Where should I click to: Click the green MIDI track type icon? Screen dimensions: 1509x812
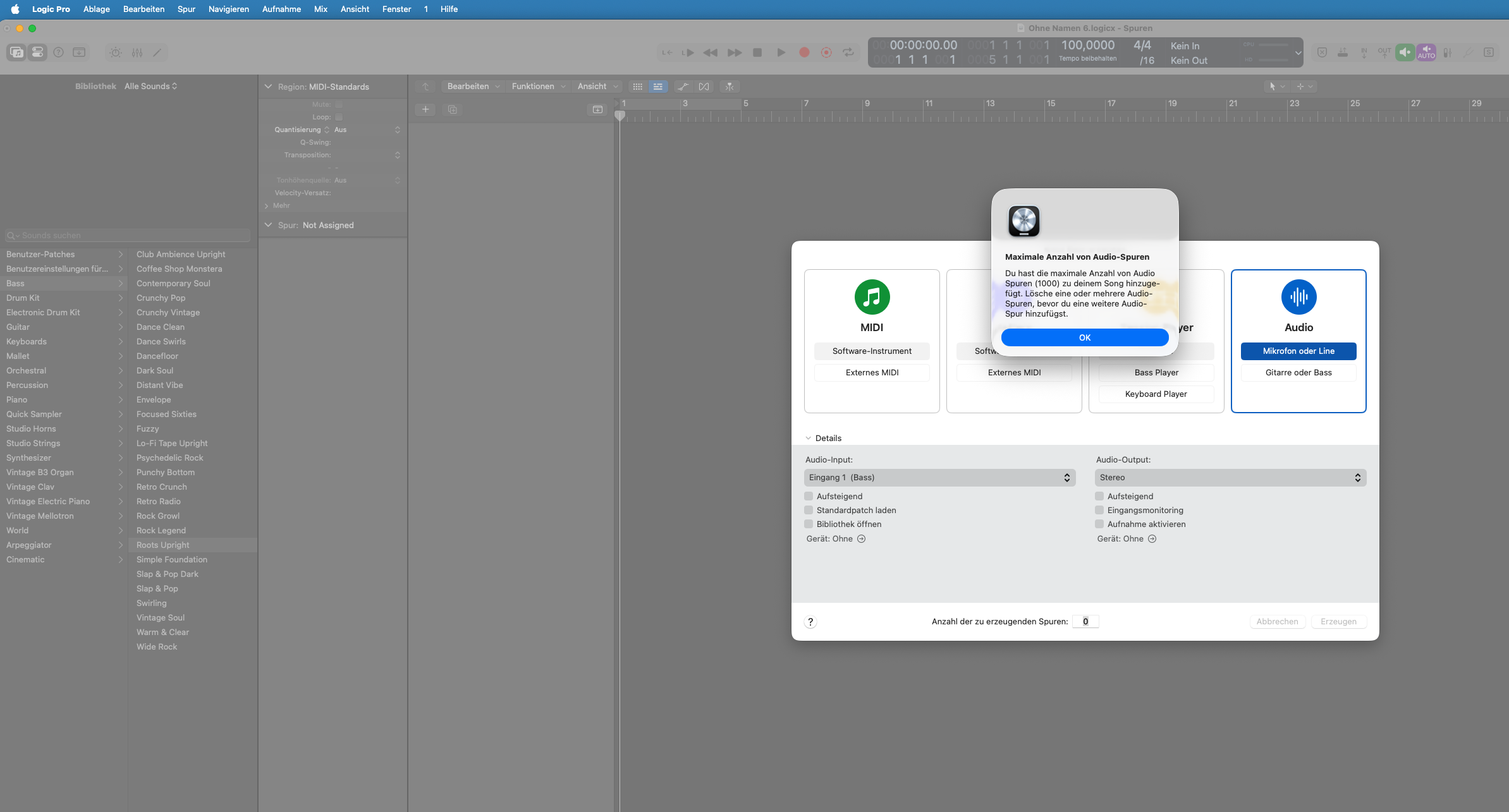coord(872,297)
